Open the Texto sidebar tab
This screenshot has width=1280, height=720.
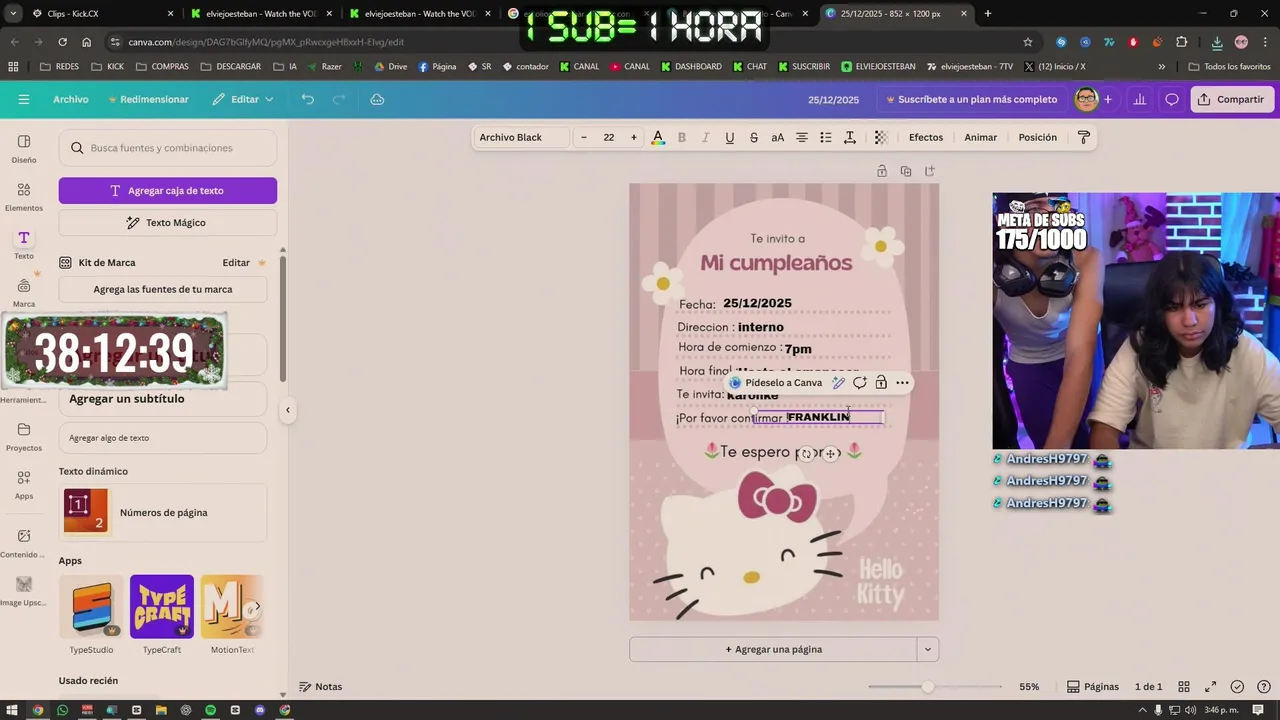pos(24,244)
